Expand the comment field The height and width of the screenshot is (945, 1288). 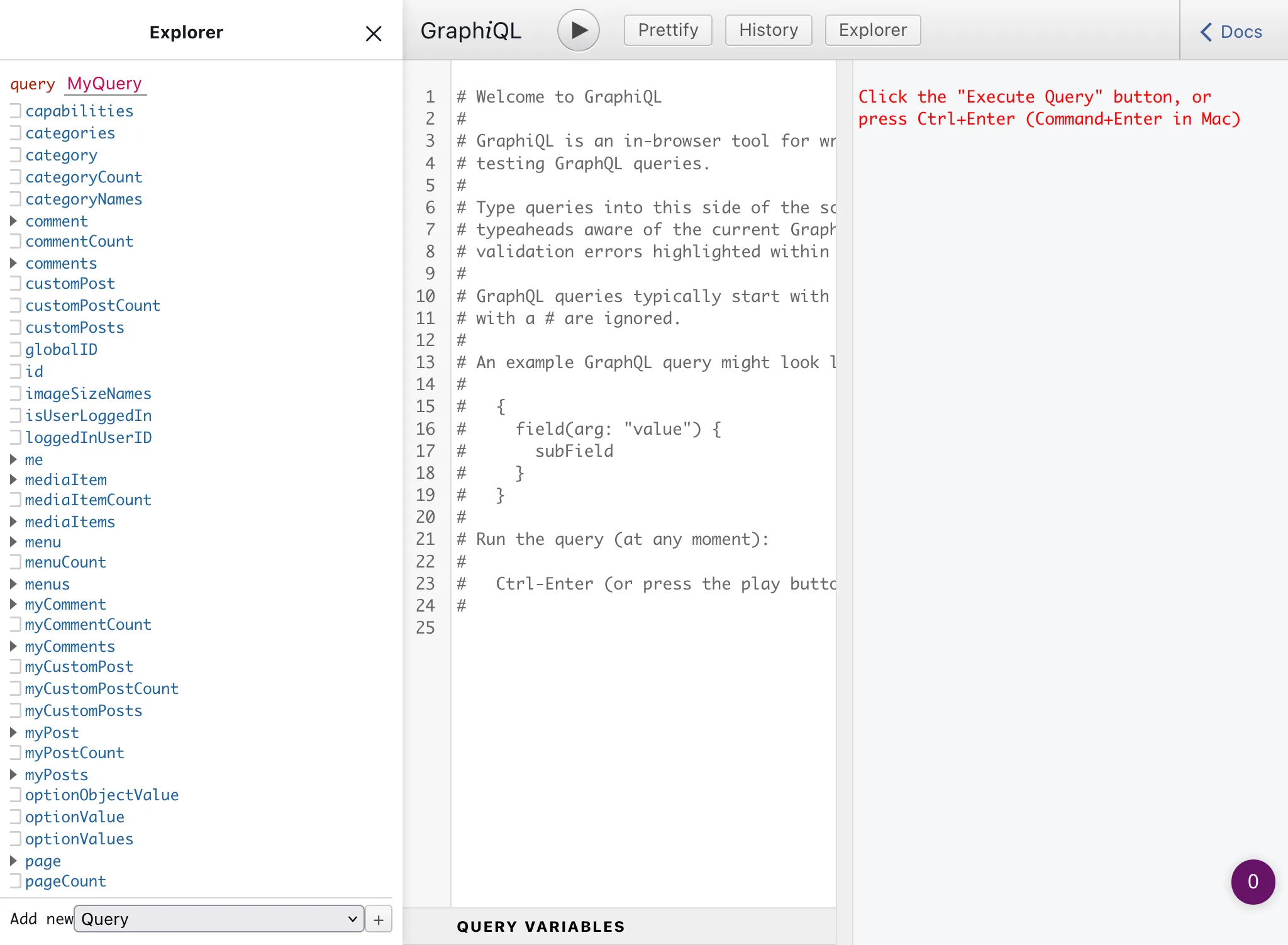coord(14,221)
